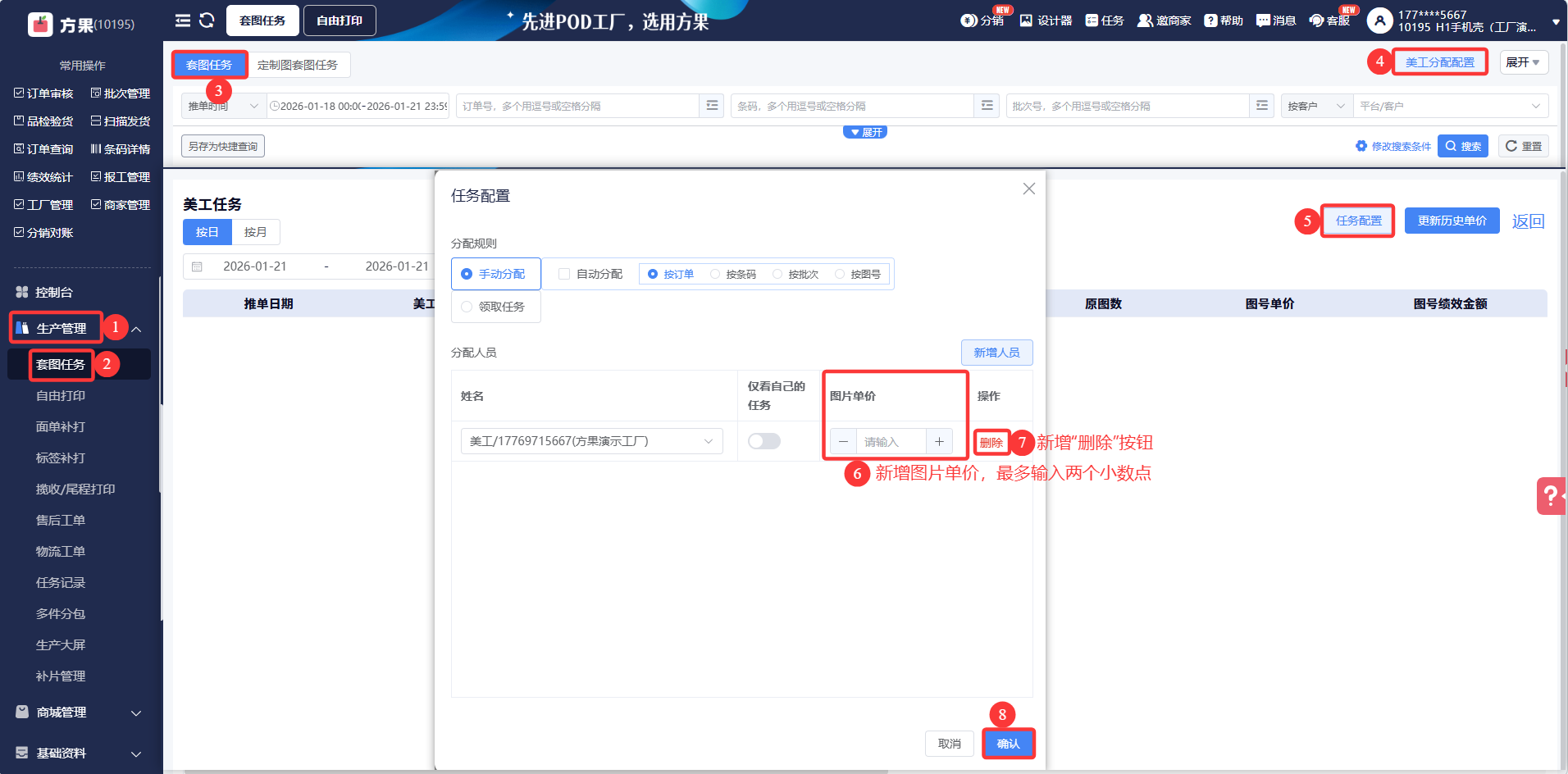1568x774 pixels.
Task: Open the 分销对账 shortcut
Action: (43, 233)
